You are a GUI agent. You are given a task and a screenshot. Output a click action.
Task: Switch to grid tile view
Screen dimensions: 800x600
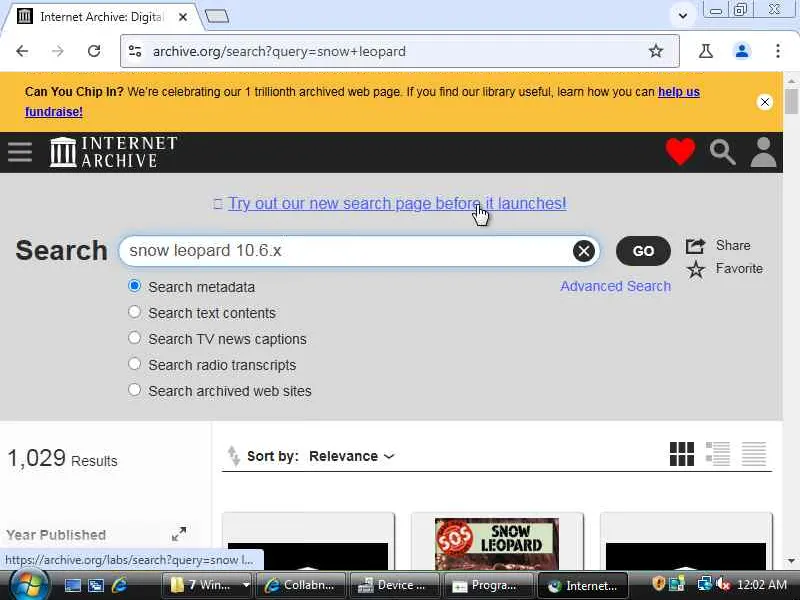coord(682,454)
